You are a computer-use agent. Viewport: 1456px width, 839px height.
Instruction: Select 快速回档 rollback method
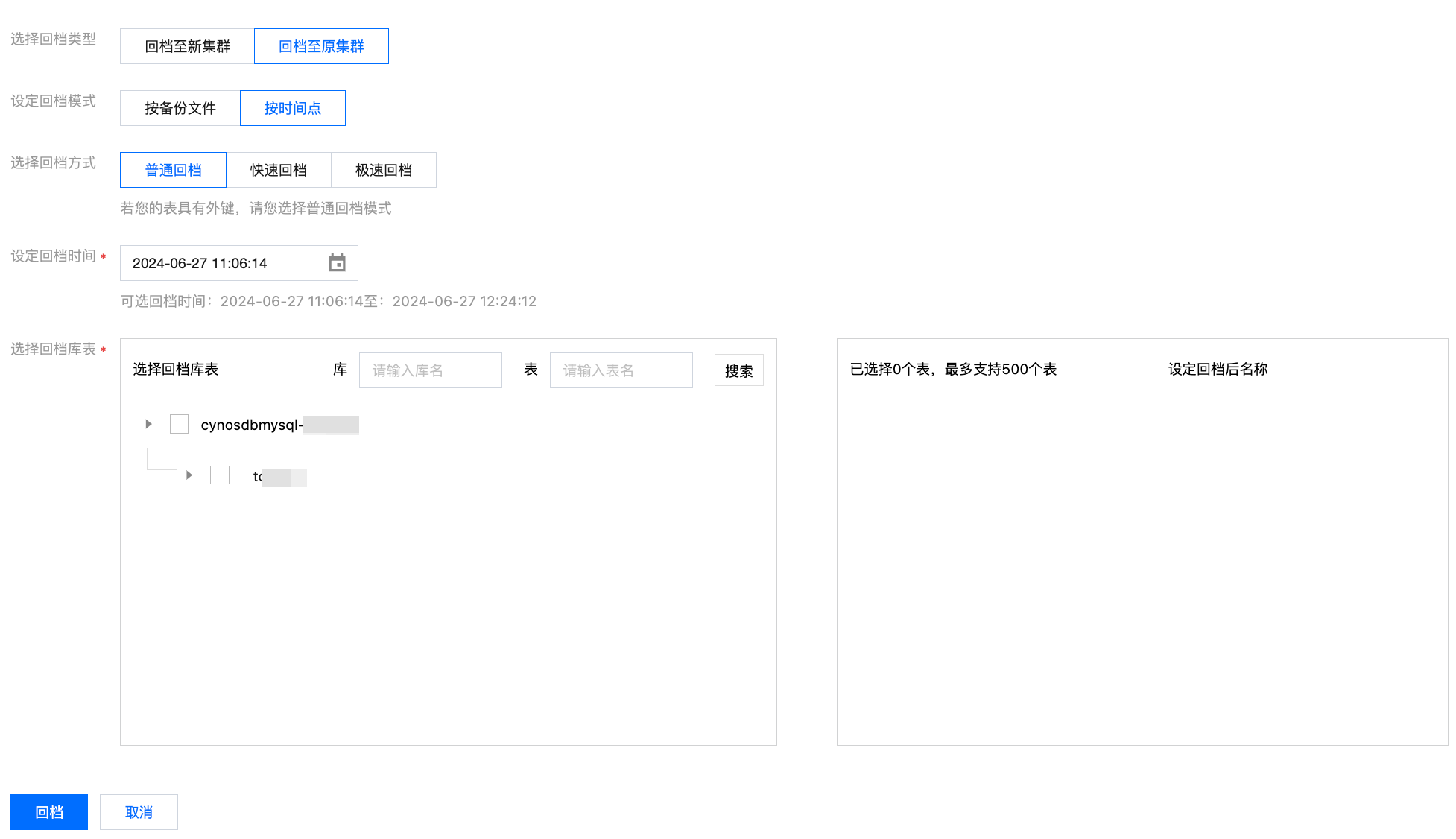tap(279, 170)
